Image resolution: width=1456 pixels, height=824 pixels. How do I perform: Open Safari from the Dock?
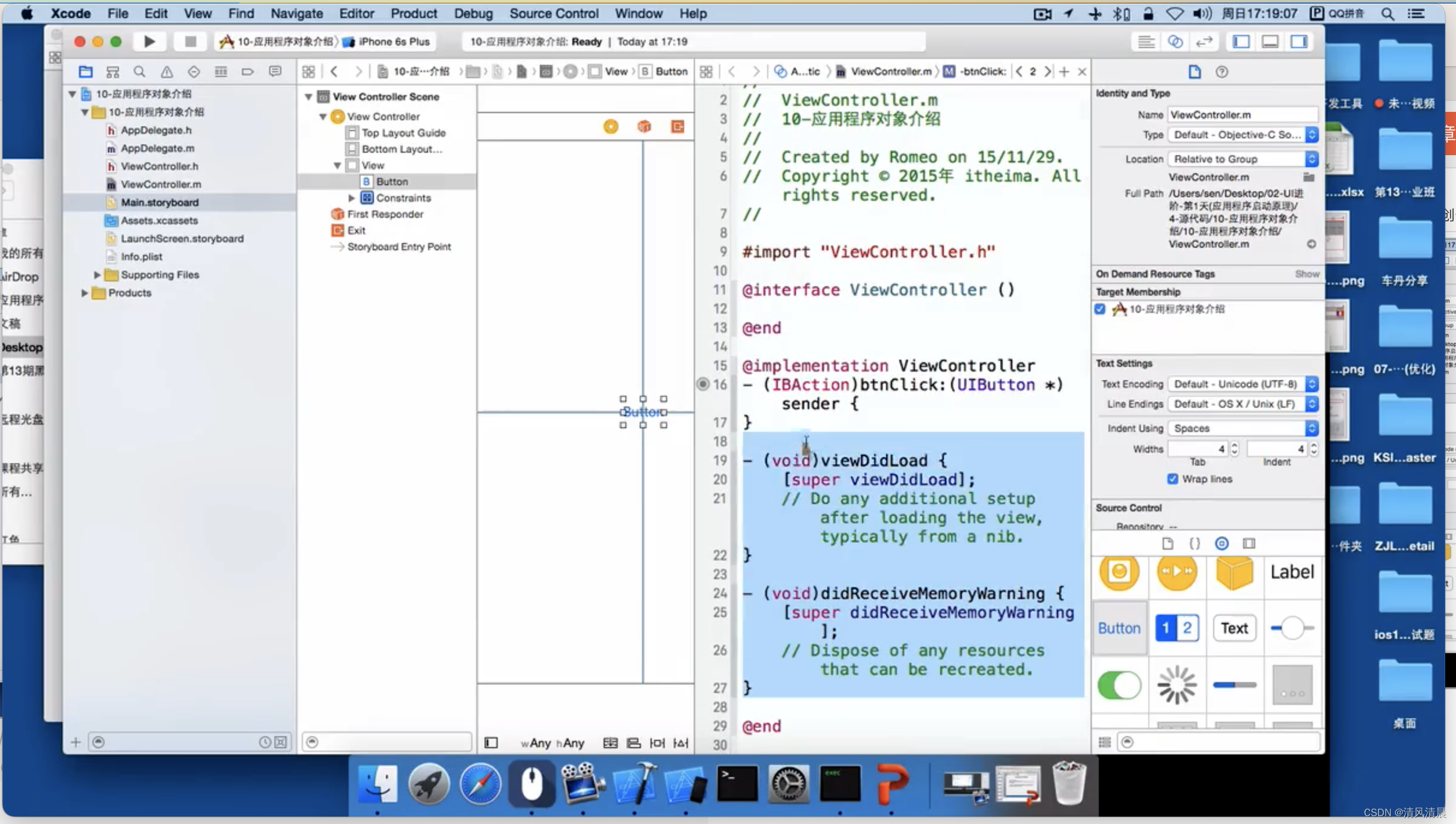pos(480,784)
